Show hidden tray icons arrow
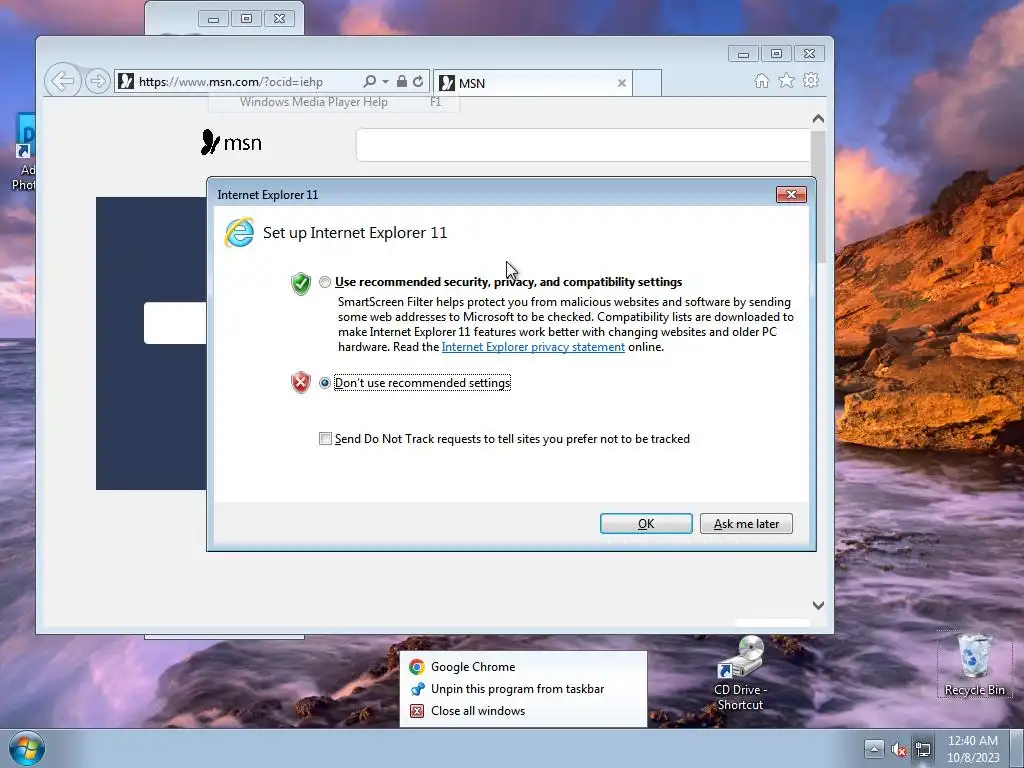The width and height of the screenshot is (1024, 768). pos(874,749)
